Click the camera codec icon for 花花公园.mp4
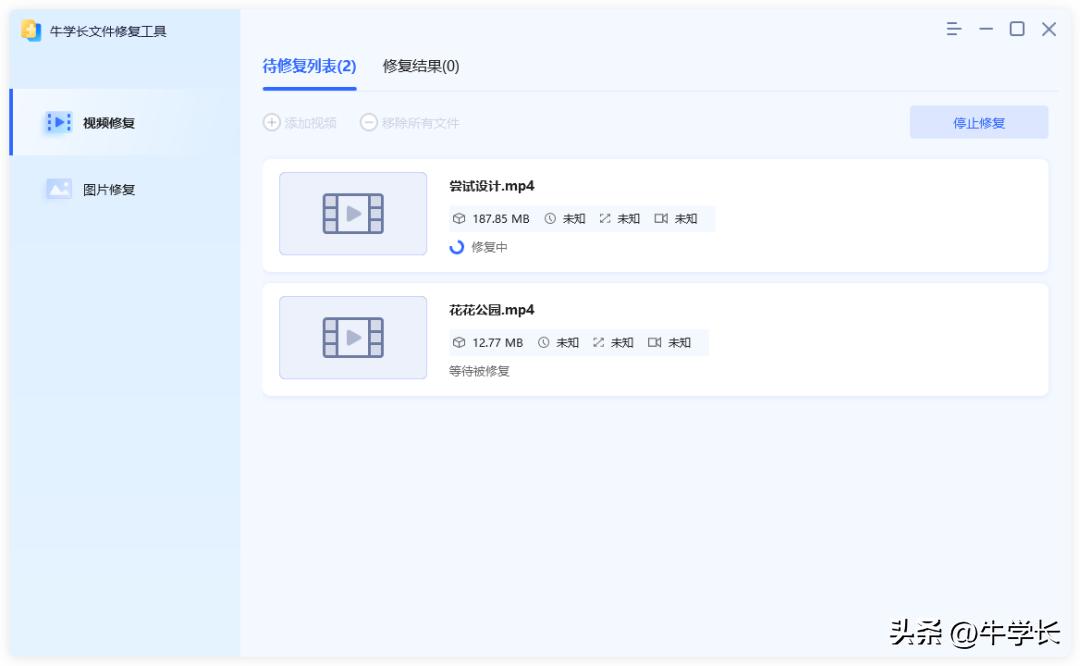Viewport: 1080px width, 666px height. click(x=653, y=342)
